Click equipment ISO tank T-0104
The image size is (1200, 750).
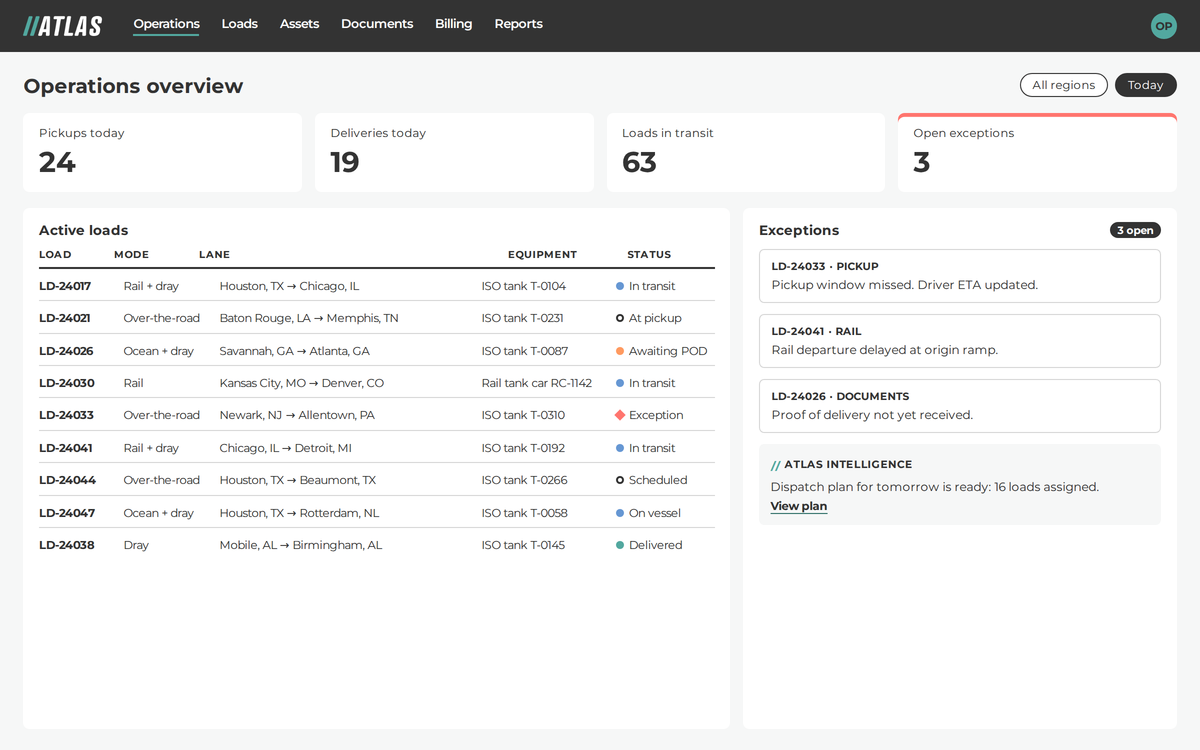click(x=523, y=286)
